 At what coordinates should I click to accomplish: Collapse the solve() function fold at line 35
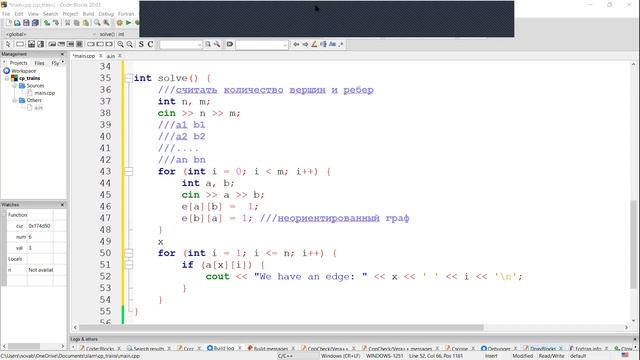(129, 78)
